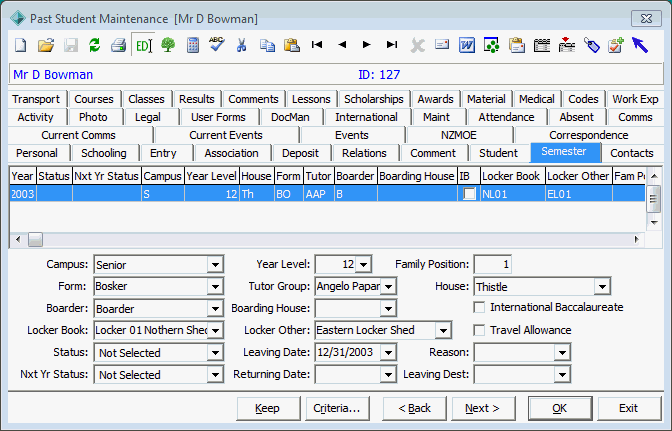The width and height of the screenshot is (672, 431).
Task: Expand the Campus dropdown
Action: coord(216,265)
